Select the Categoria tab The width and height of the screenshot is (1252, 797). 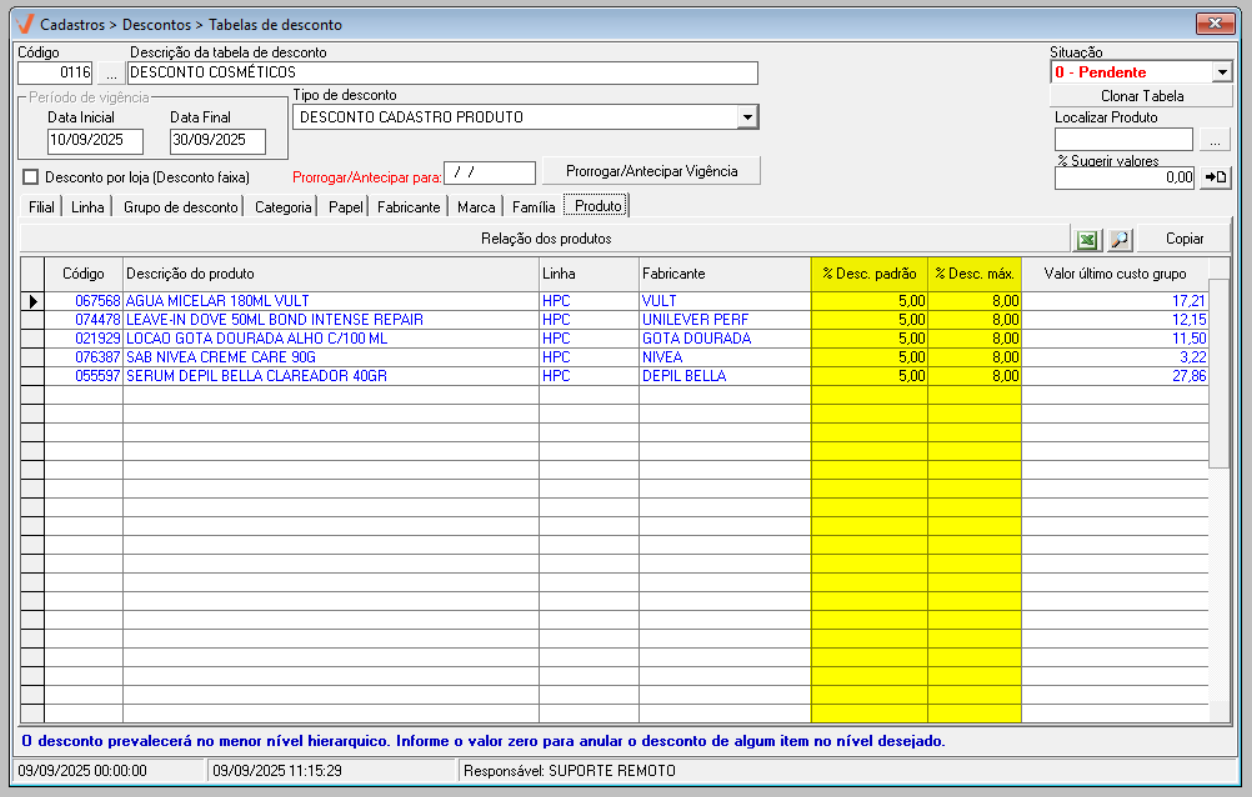pyautogui.click(x=283, y=207)
